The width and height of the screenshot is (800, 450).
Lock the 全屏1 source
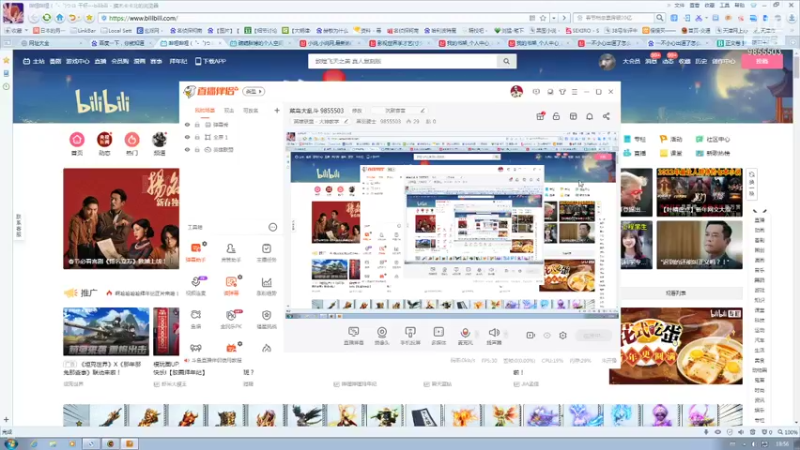tap(197, 137)
